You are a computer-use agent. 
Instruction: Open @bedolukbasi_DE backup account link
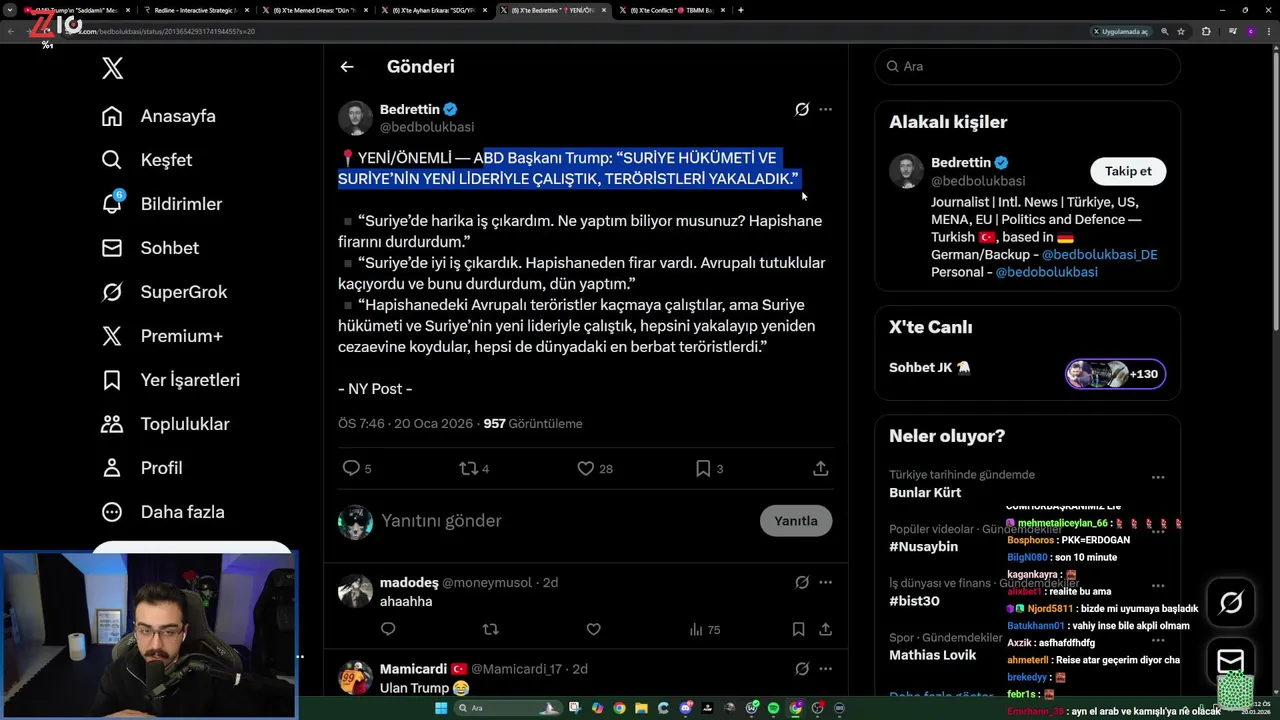(1099, 254)
